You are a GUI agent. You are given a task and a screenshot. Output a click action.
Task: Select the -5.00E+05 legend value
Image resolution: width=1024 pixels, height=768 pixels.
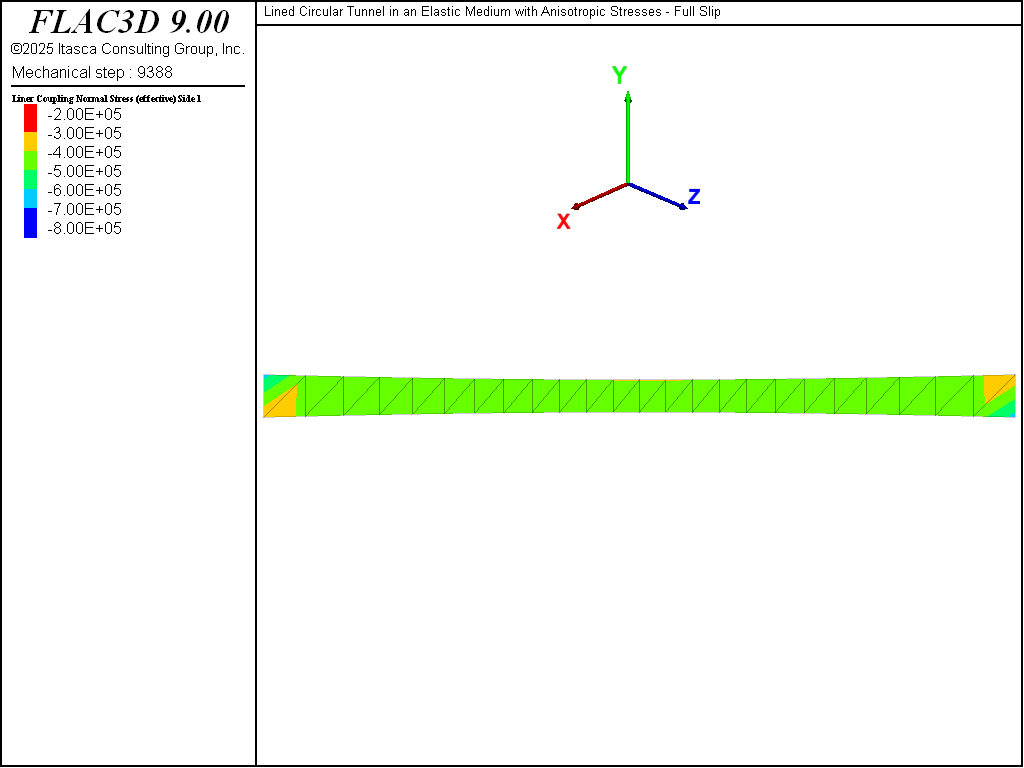(x=84, y=171)
